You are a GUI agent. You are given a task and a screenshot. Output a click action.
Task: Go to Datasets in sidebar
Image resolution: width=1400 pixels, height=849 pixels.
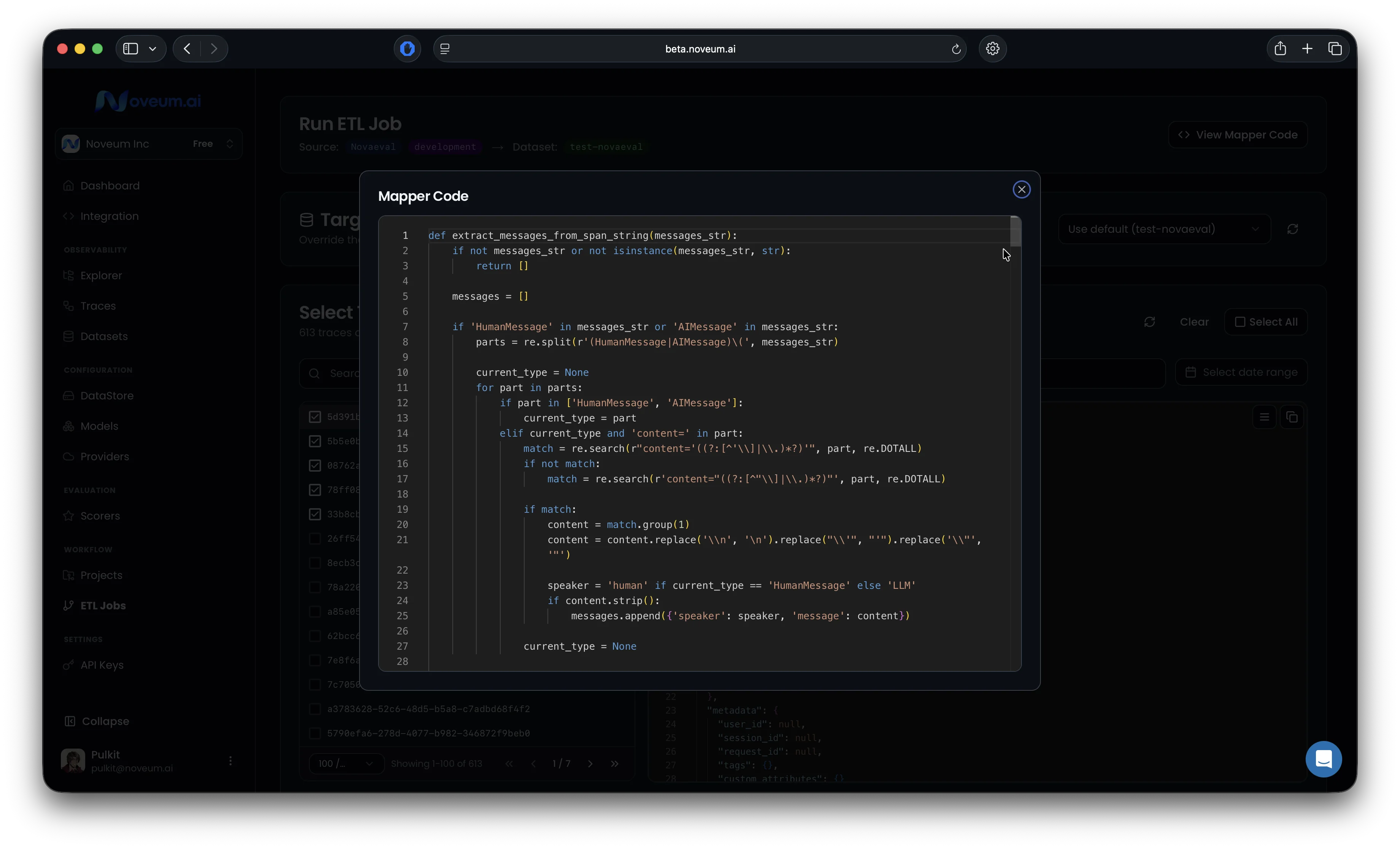[103, 336]
